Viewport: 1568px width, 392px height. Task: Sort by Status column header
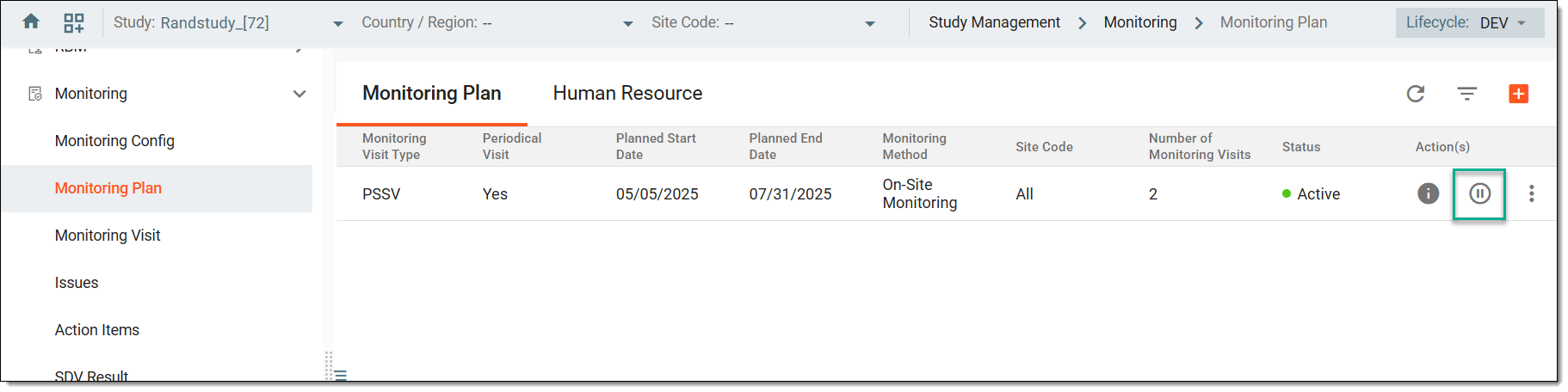point(1301,147)
